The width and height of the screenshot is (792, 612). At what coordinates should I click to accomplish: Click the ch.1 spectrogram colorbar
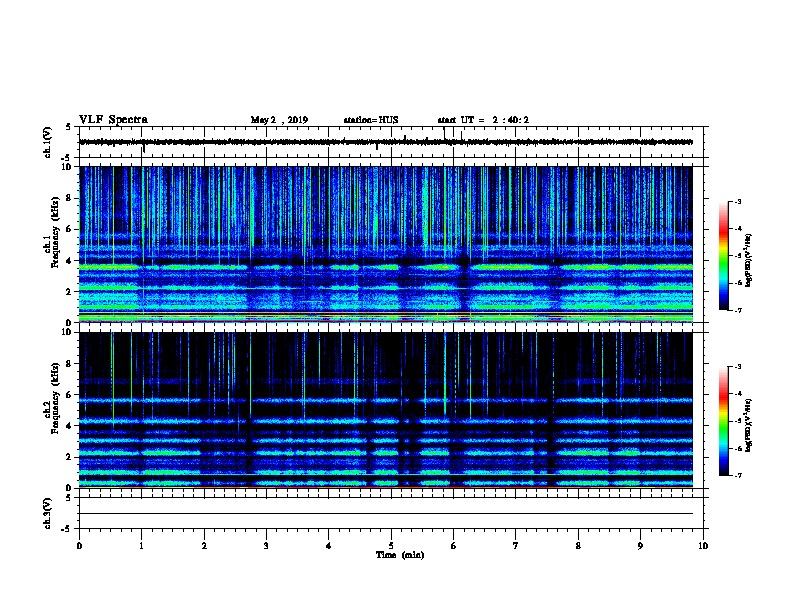click(x=724, y=256)
